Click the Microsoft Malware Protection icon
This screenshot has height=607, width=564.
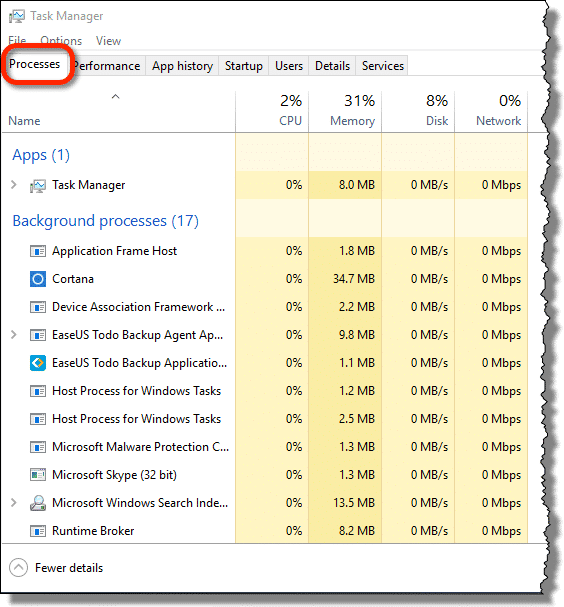tap(38, 448)
